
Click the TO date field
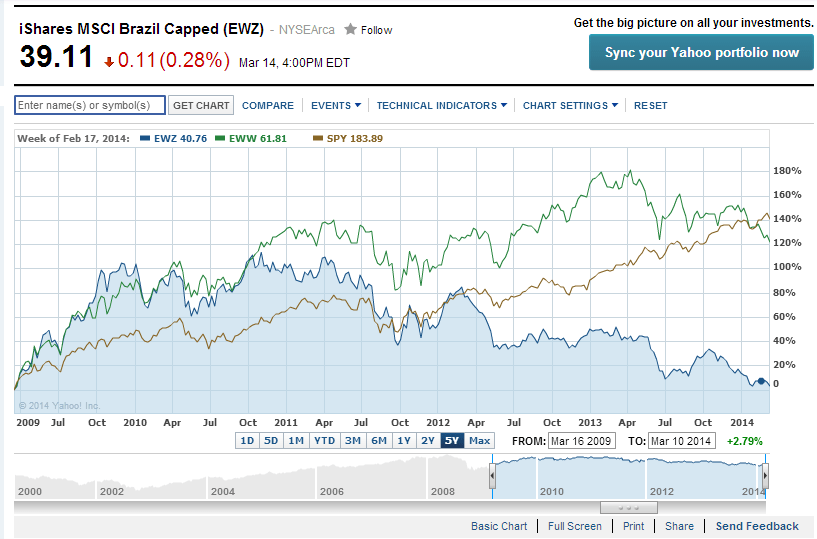(682, 441)
